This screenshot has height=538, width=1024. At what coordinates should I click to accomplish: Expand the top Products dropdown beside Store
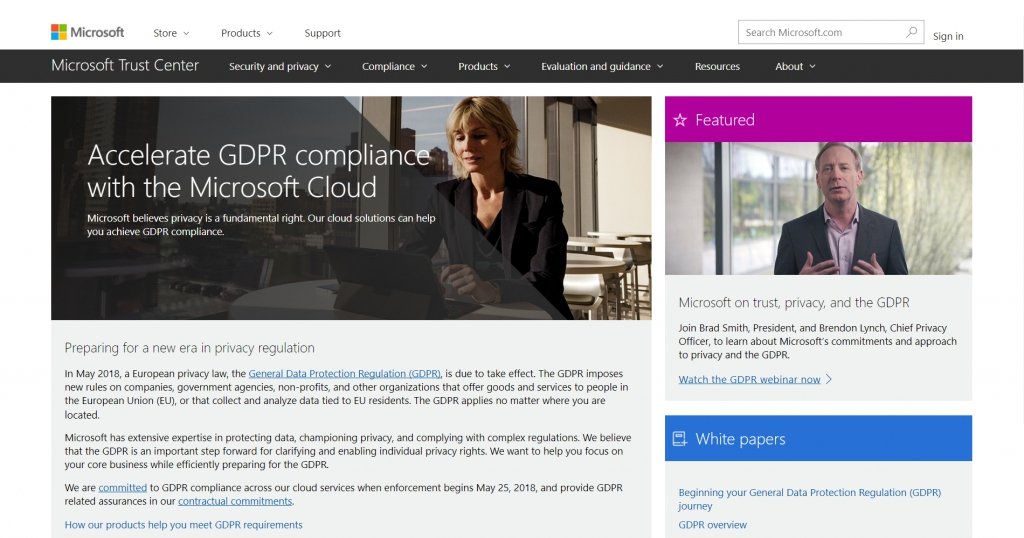pos(246,33)
